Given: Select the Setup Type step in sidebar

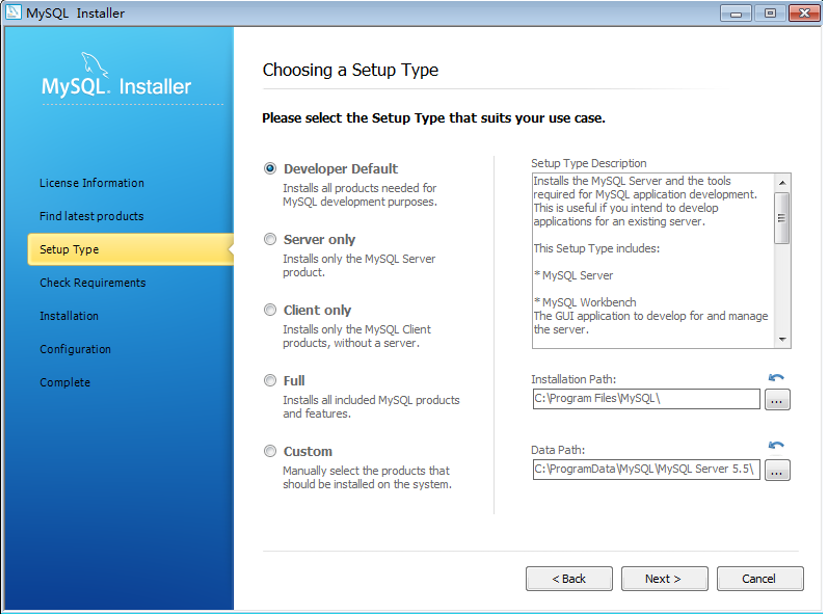Looking at the screenshot, I should 130,249.
